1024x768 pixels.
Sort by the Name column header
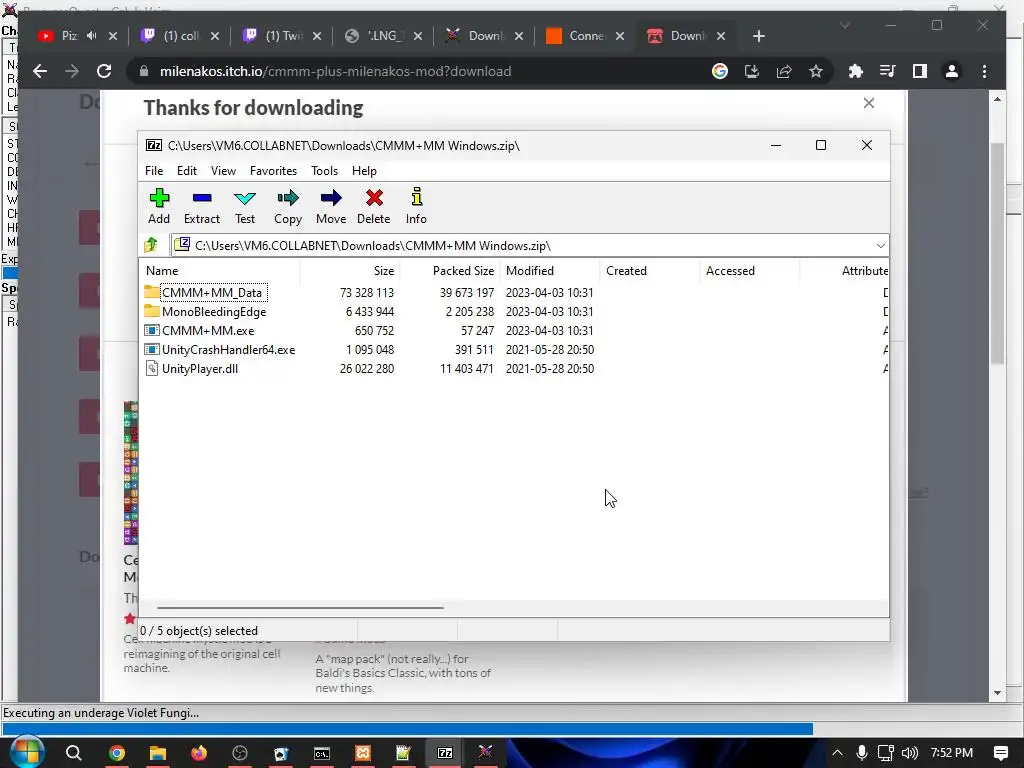pos(219,270)
